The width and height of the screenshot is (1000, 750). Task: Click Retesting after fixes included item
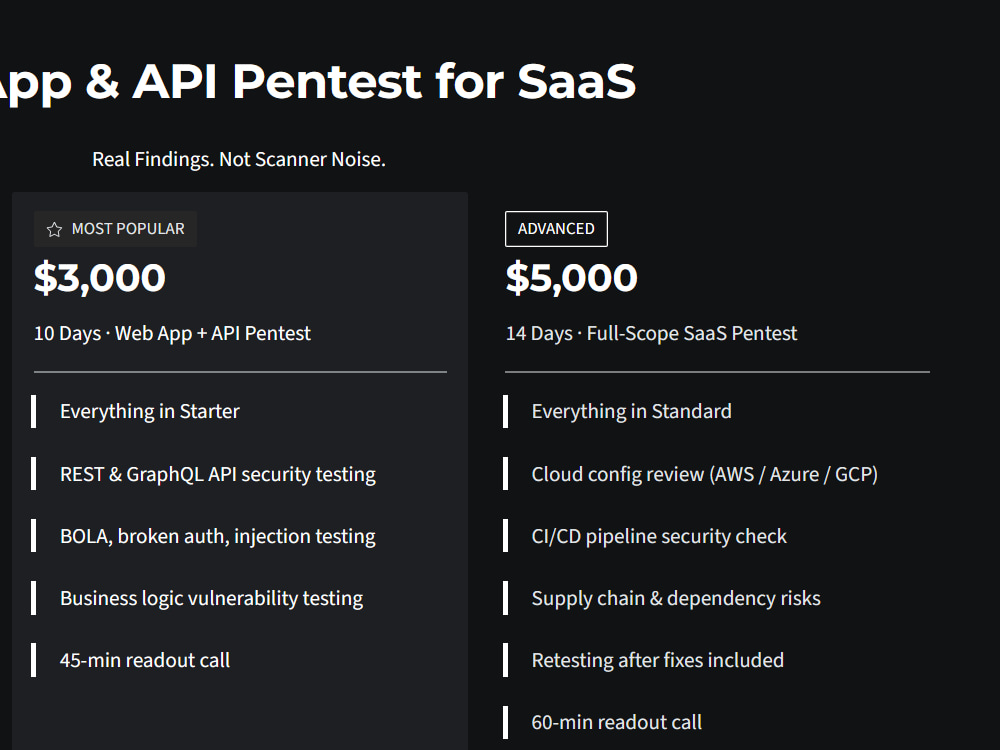658,660
